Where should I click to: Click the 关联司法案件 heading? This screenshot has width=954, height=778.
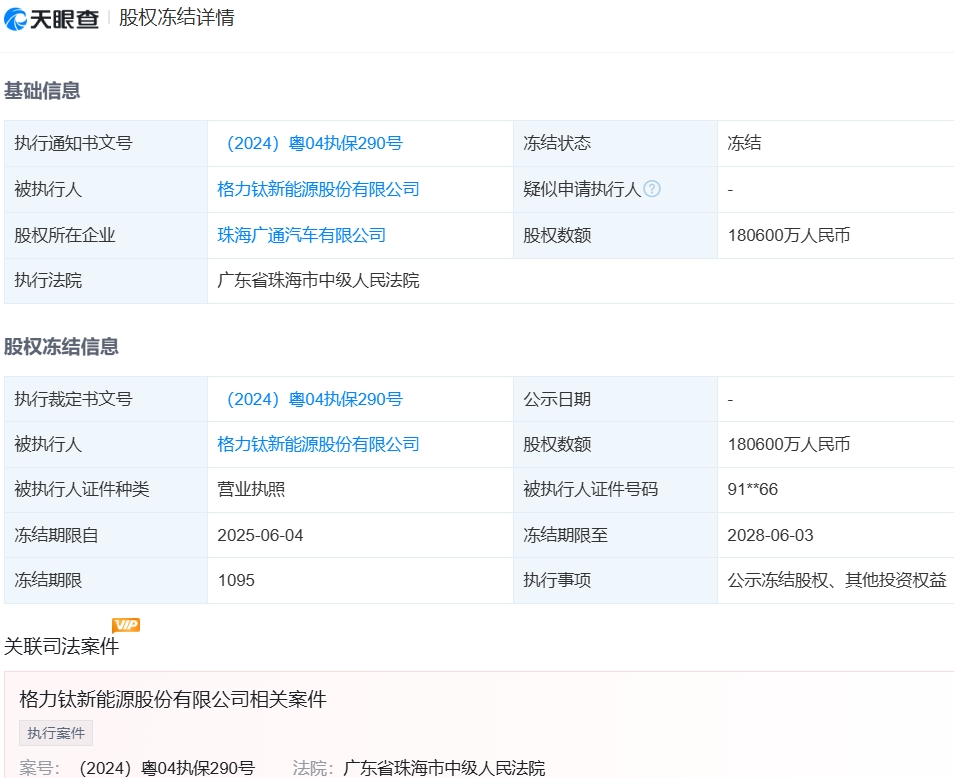point(61,646)
